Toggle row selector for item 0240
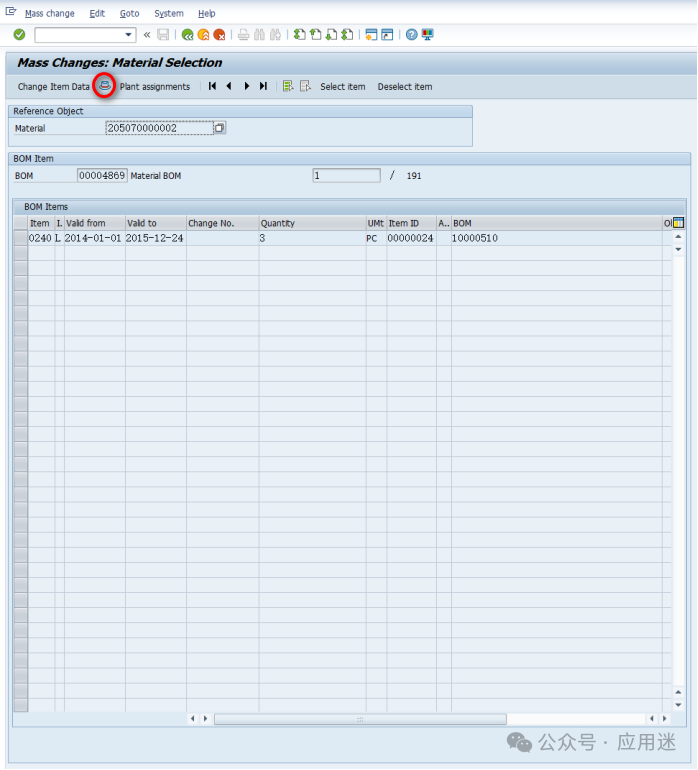Screen dimensions: 698x770 click(x=20, y=239)
